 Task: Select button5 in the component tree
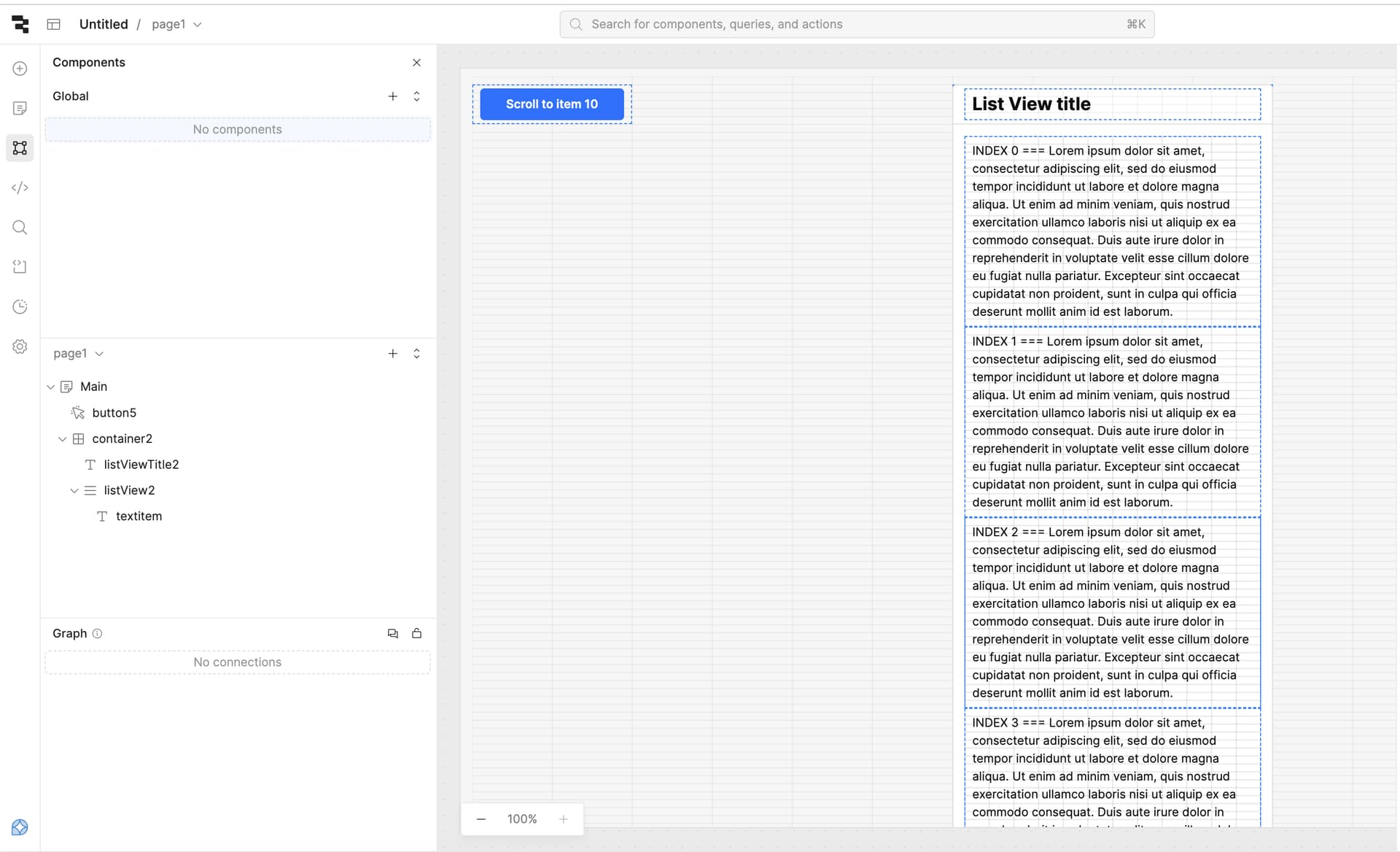(x=114, y=413)
